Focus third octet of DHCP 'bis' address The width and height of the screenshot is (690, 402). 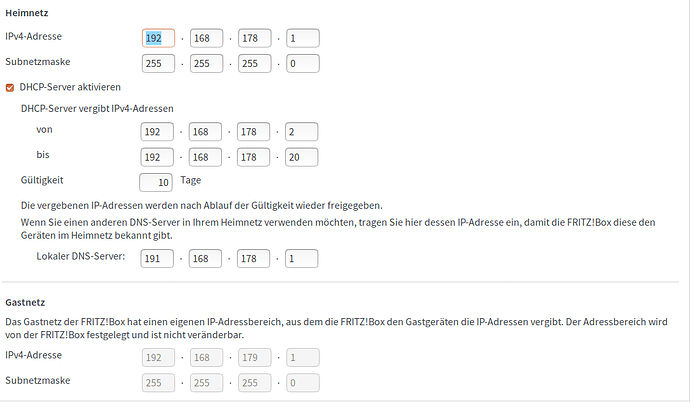point(254,156)
